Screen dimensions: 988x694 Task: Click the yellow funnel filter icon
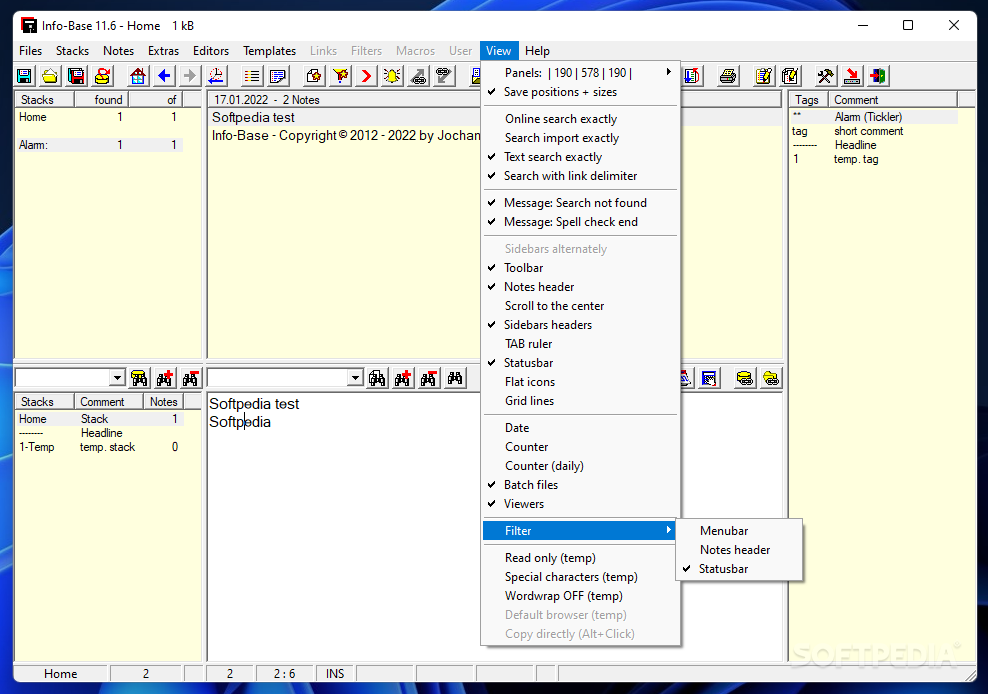pos(340,76)
